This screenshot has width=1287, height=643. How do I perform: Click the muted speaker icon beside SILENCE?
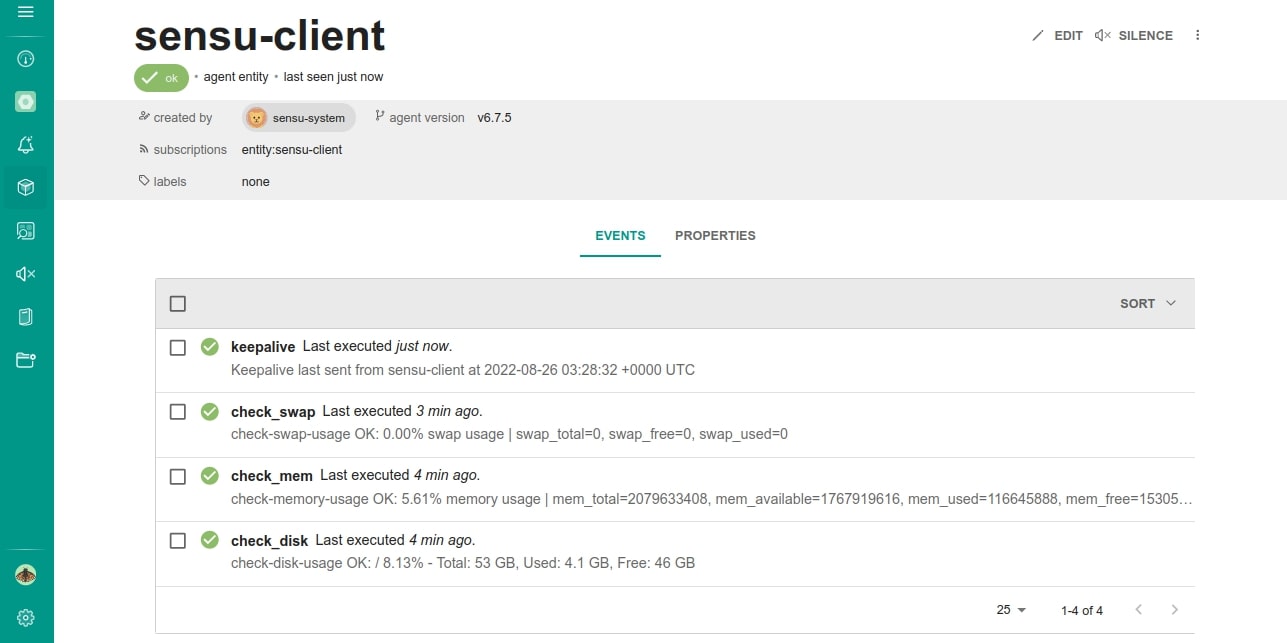click(x=1103, y=35)
